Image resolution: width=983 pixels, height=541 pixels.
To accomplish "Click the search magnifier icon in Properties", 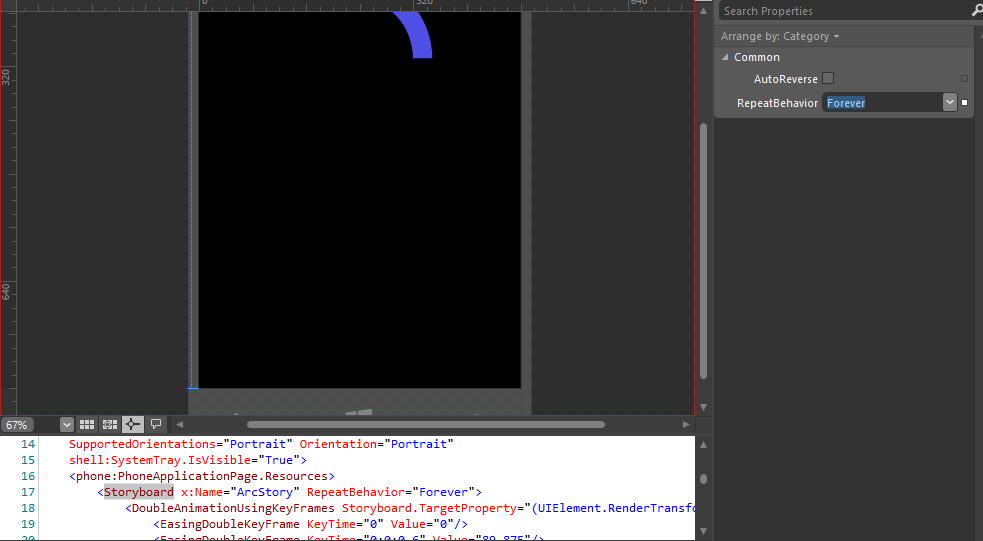I will click(976, 11).
